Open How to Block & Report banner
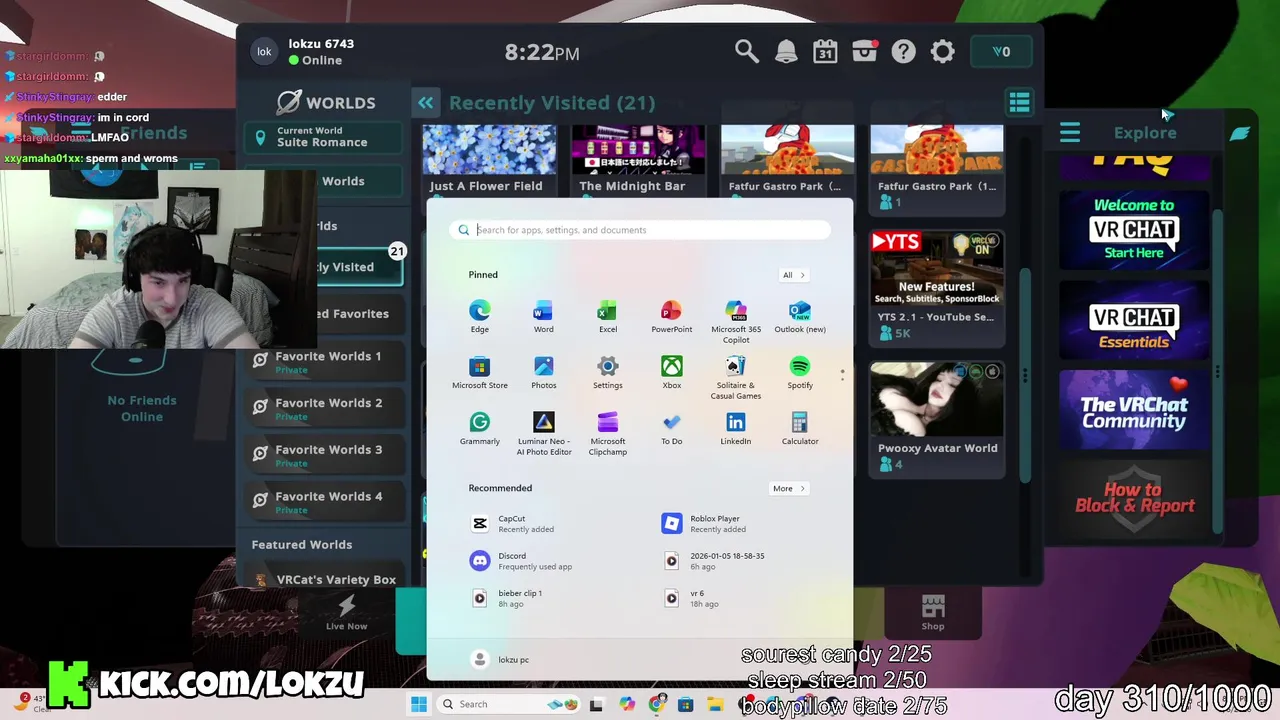 coord(1134,497)
